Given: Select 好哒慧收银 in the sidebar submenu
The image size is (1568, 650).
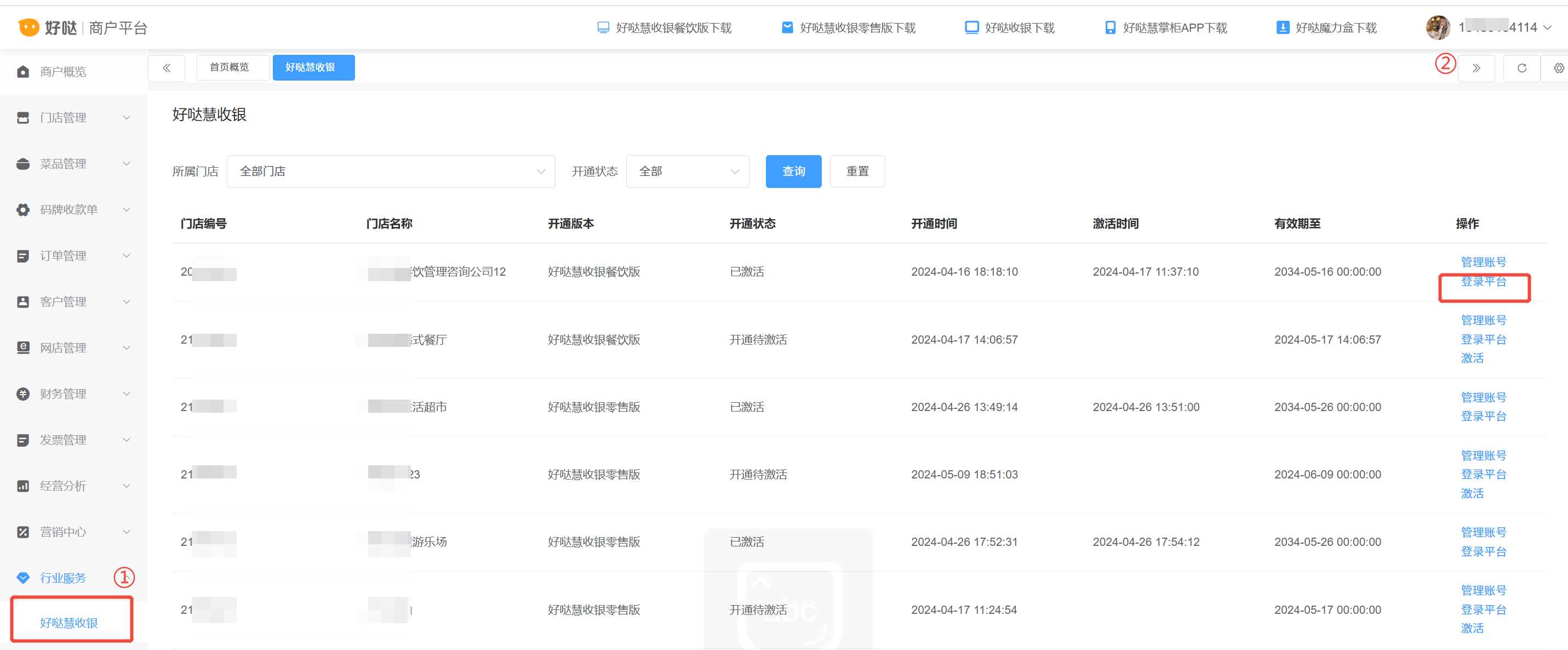Looking at the screenshot, I should [69, 623].
